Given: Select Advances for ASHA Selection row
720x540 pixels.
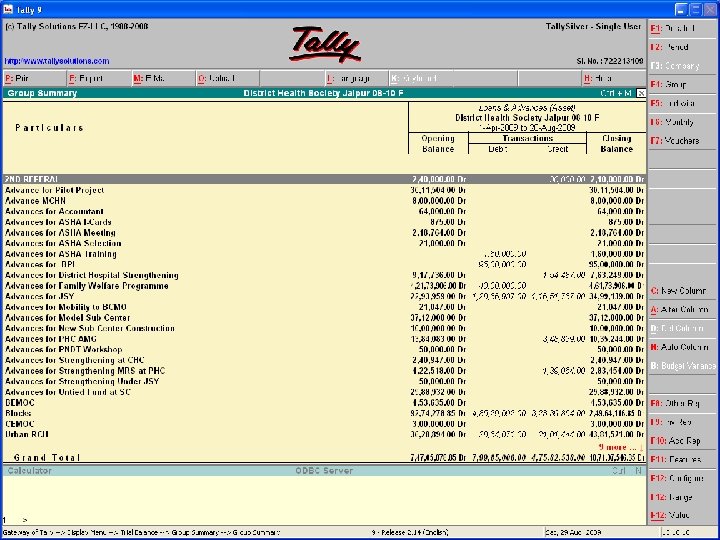Looking at the screenshot, I should pos(324,243).
